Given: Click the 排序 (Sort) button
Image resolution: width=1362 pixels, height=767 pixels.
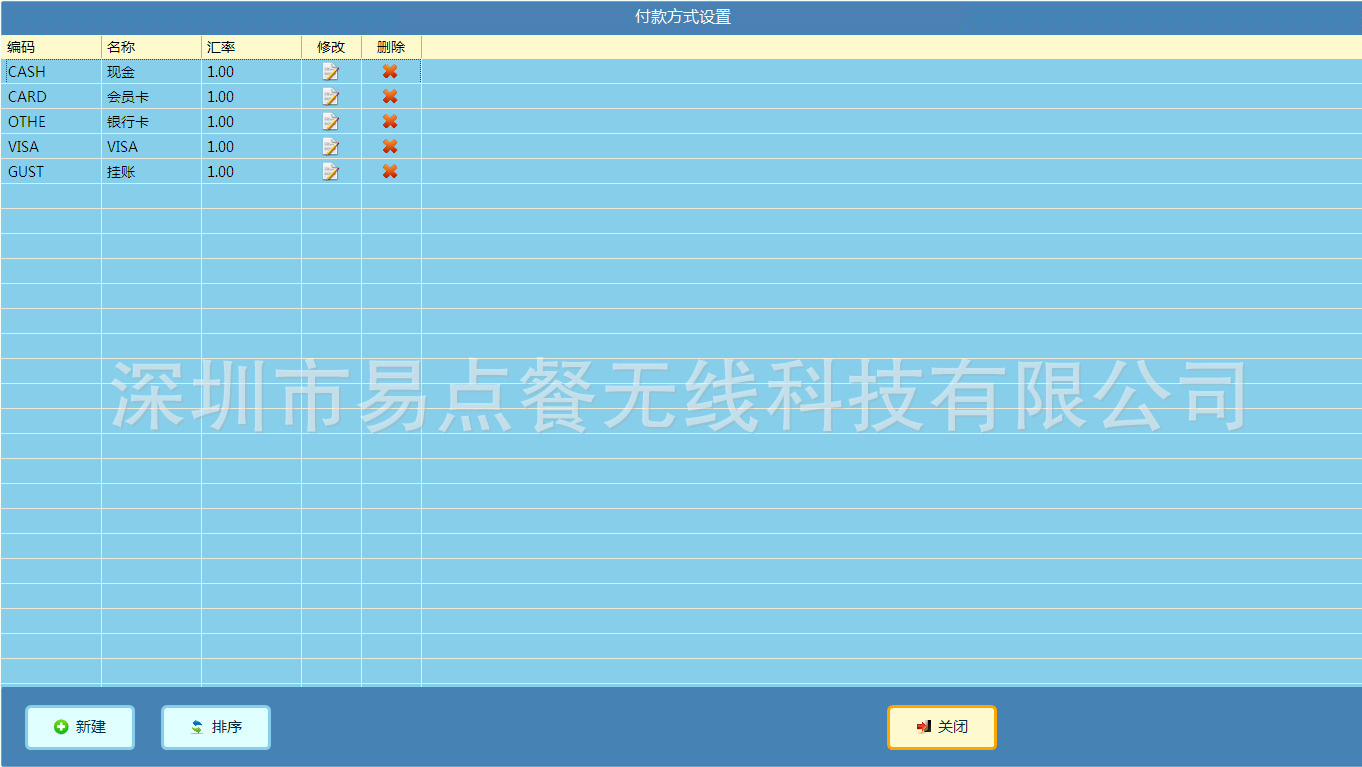Looking at the screenshot, I should pyautogui.click(x=216, y=727).
